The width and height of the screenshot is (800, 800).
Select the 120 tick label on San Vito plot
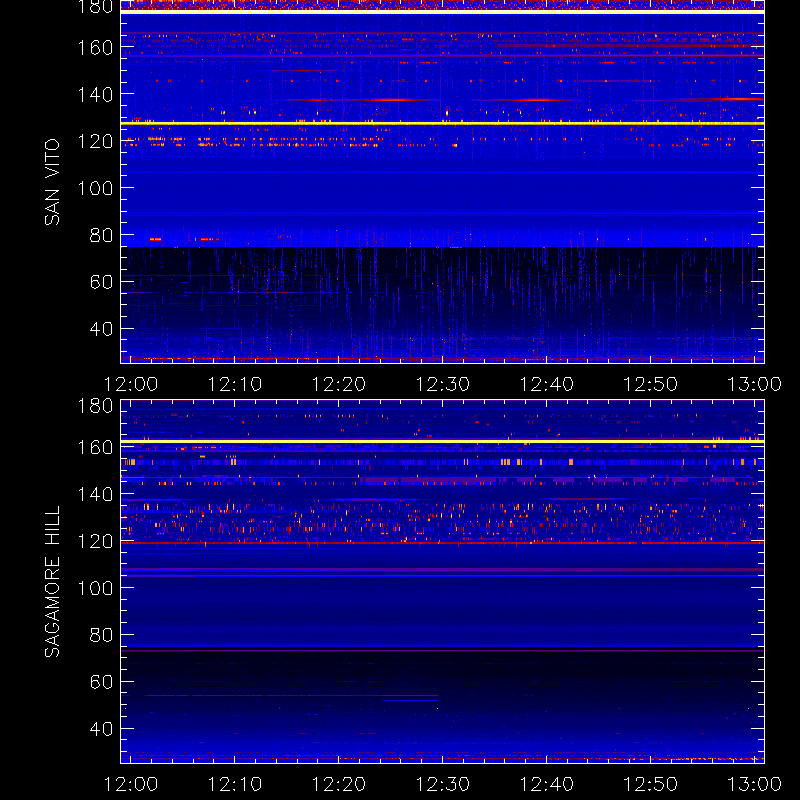pos(95,141)
